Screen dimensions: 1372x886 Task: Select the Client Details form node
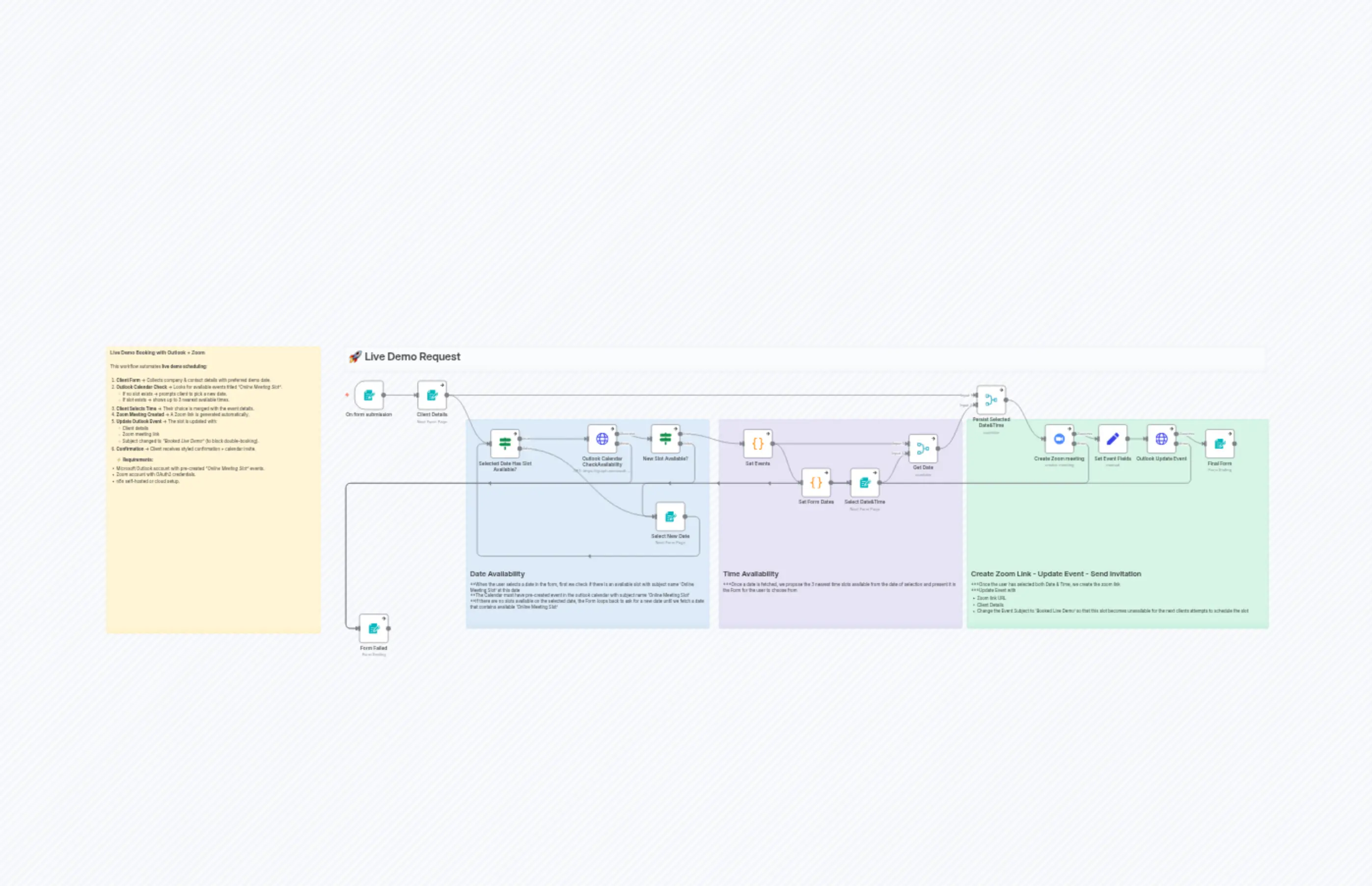(x=432, y=395)
